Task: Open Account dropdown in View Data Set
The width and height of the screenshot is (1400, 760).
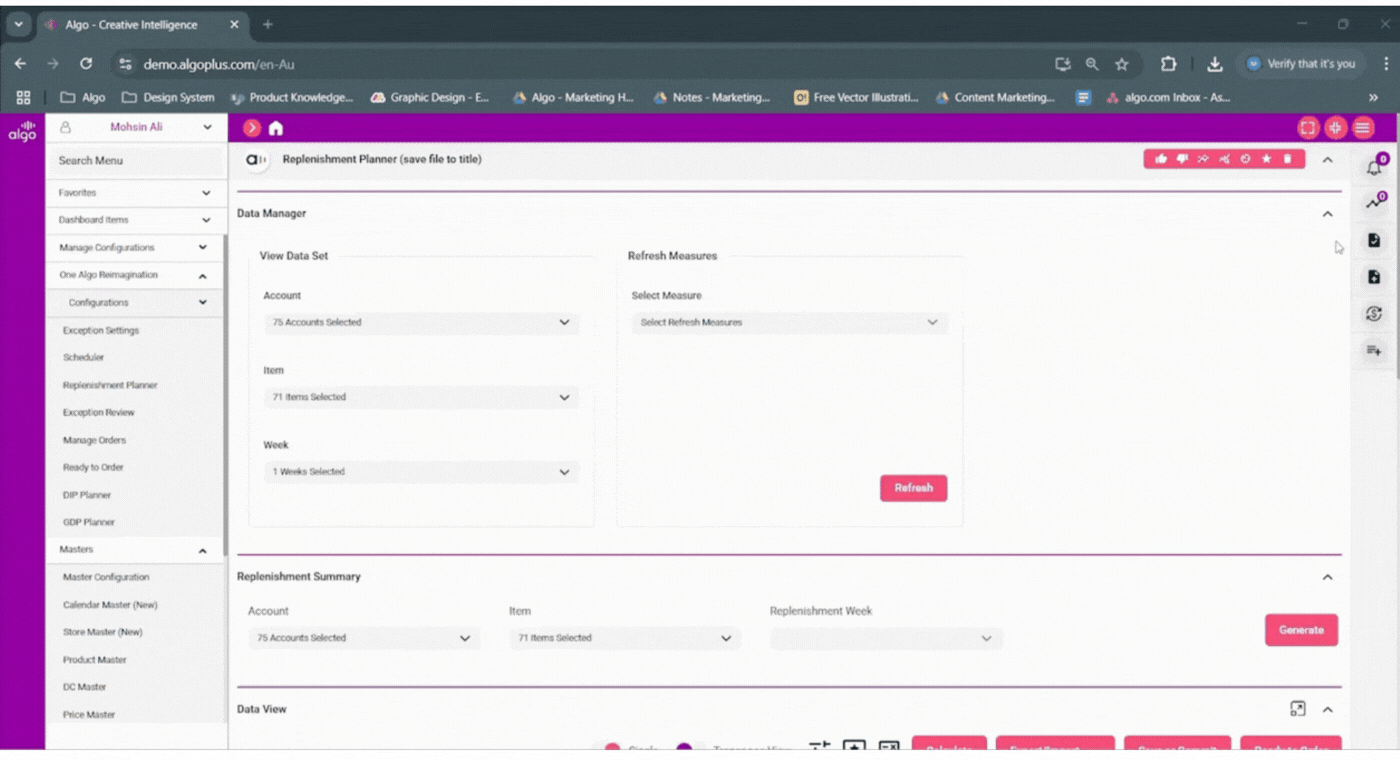Action: [421, 322]
